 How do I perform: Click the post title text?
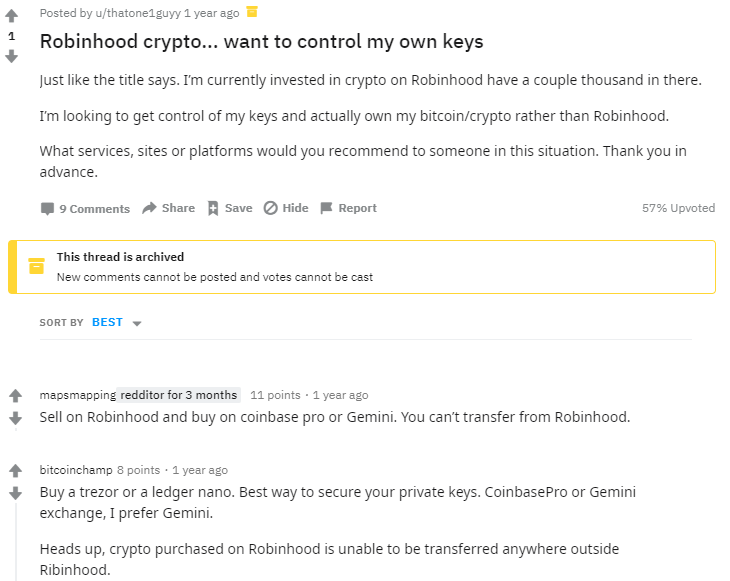point(262,41)
